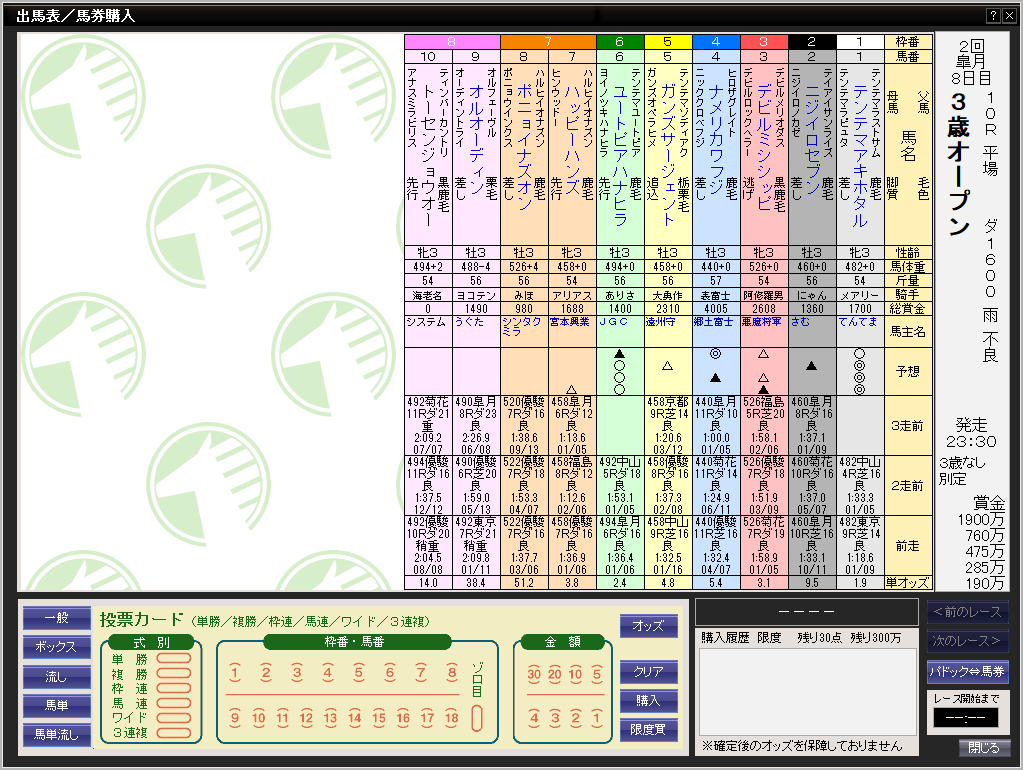Click the pink frame 8 header cell
The height and width of the screenshot is (770, 1023).
(x=452, y=42)
